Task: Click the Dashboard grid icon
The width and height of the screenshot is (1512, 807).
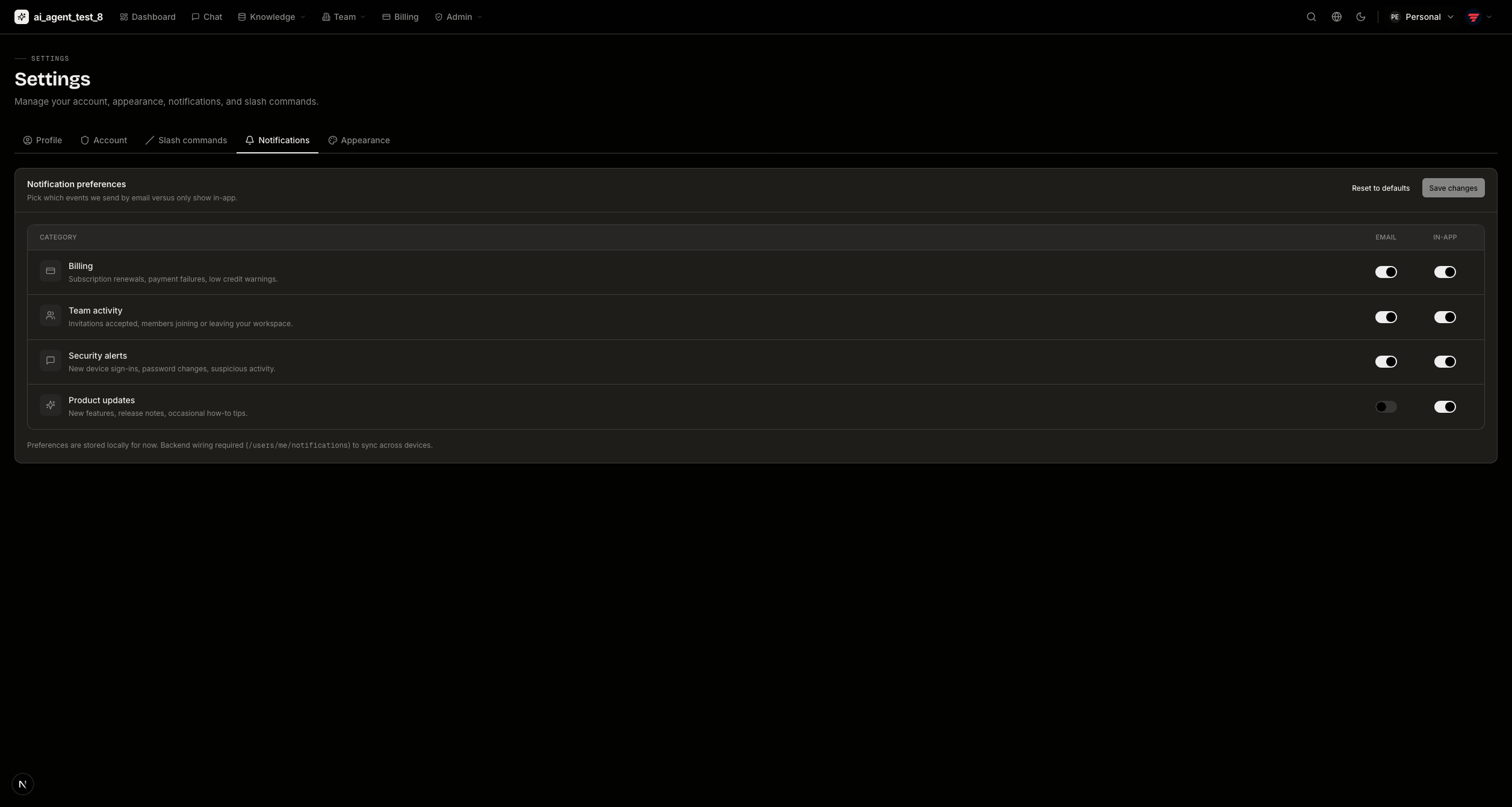Action: 124,17
